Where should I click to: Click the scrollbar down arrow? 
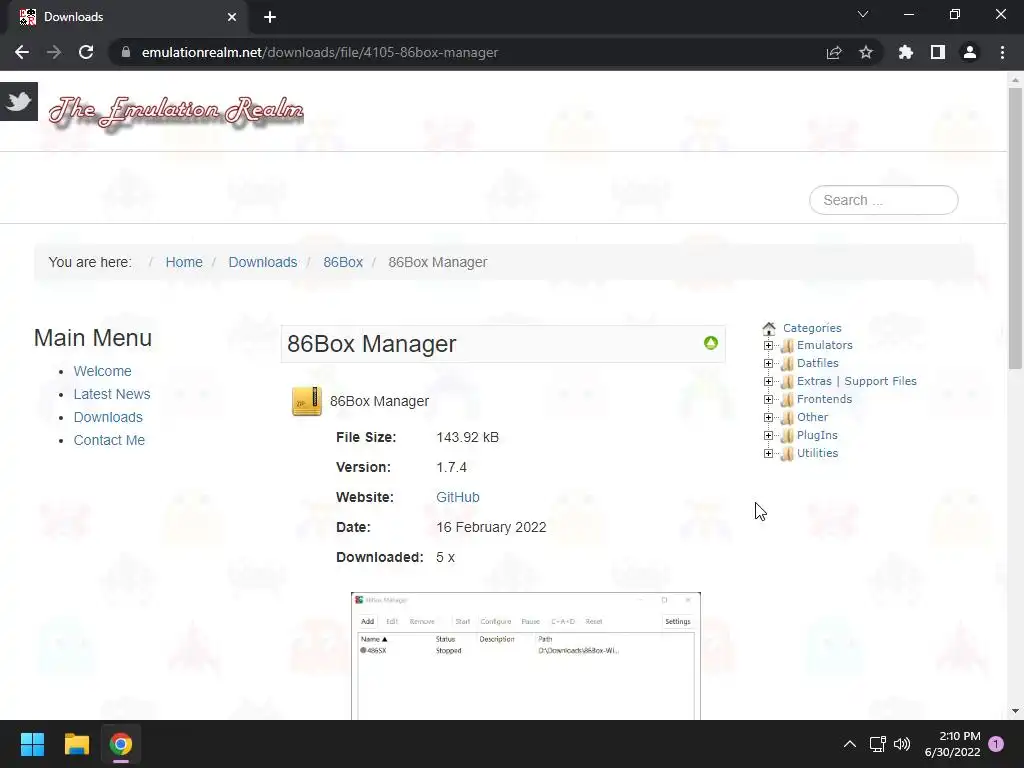(1015, 711)
